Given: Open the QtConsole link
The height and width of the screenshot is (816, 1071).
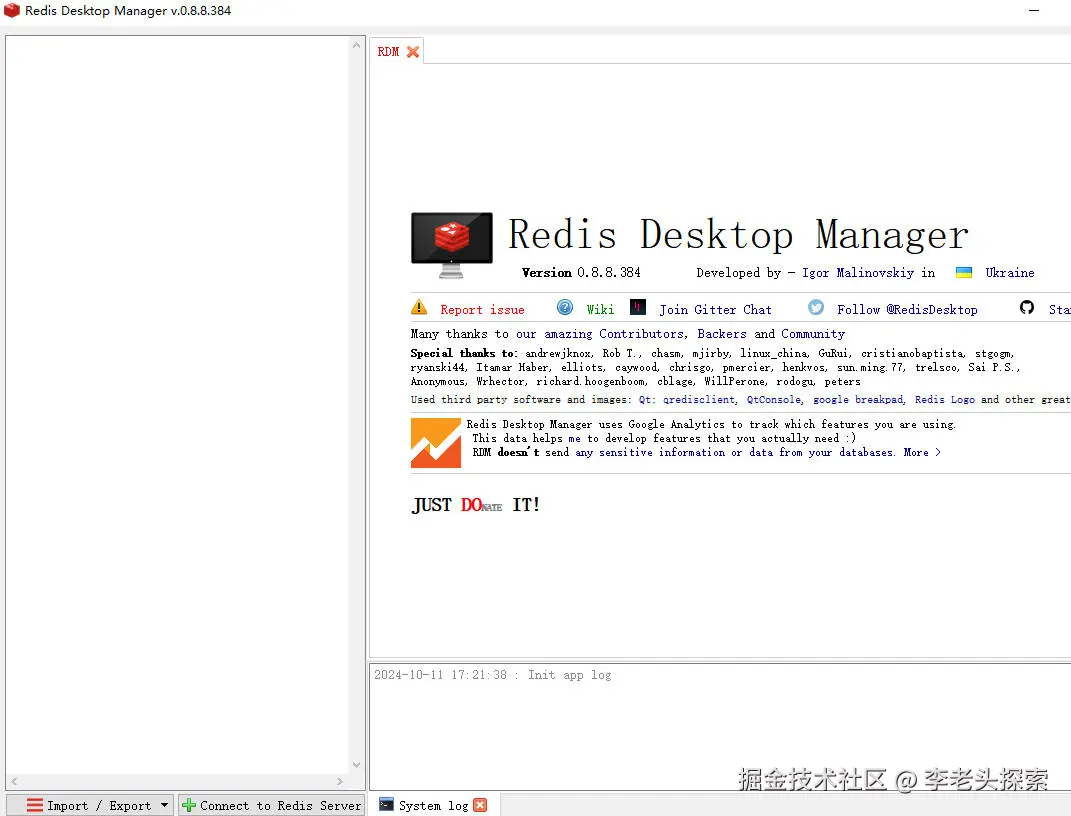Looking at the screenshot, I should (x=773, y=399).
